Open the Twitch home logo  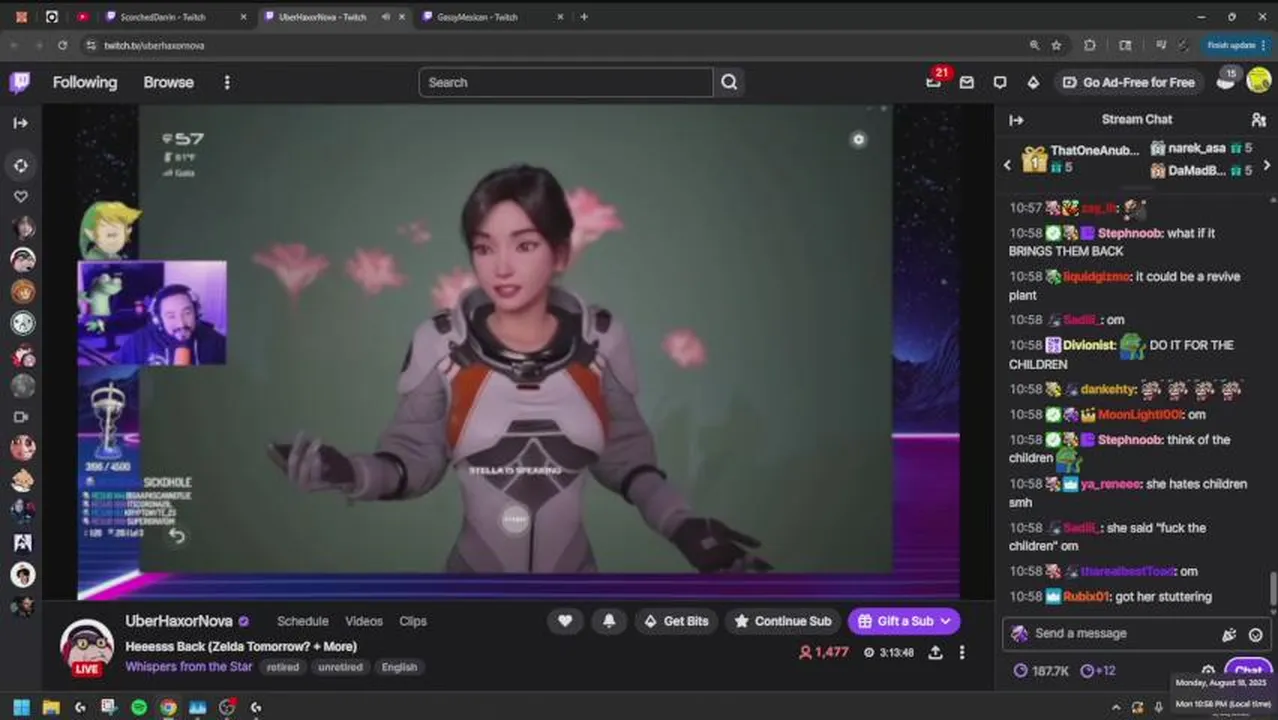[x=19, y=82]
